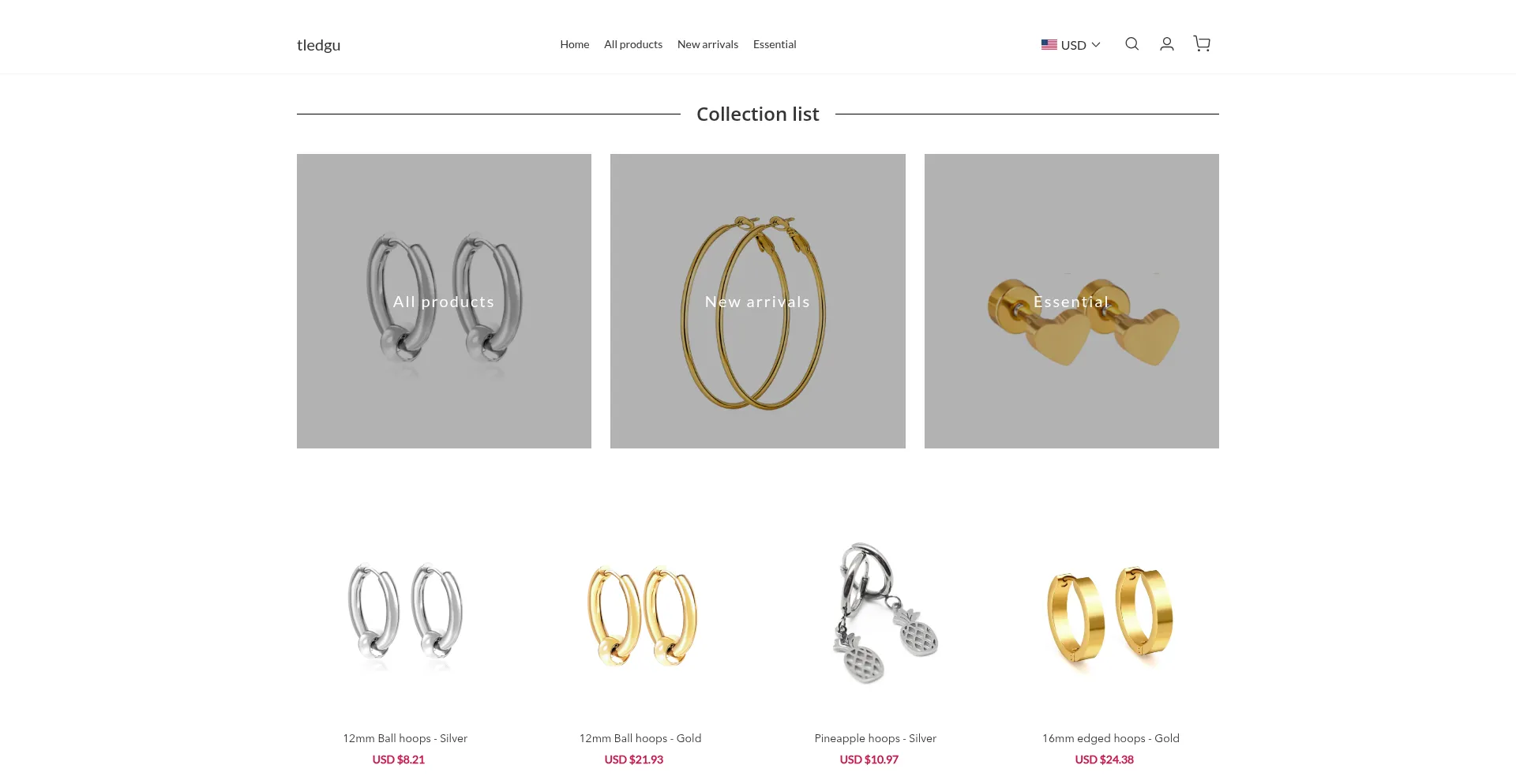Open the Essential collection tile

pos(1071,301)
